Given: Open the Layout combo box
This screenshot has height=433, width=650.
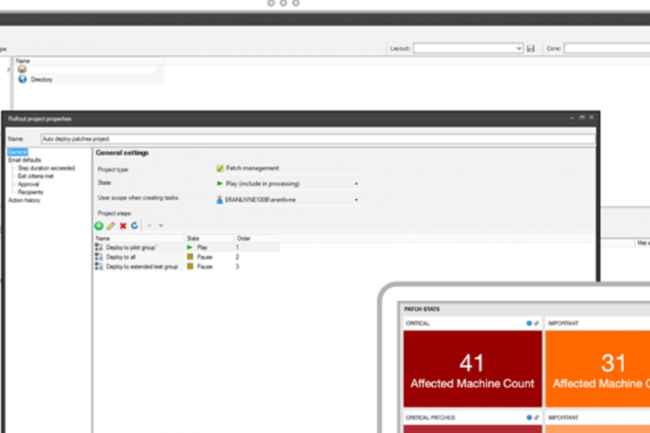Looking at the screenshot, I should [468, 48].
